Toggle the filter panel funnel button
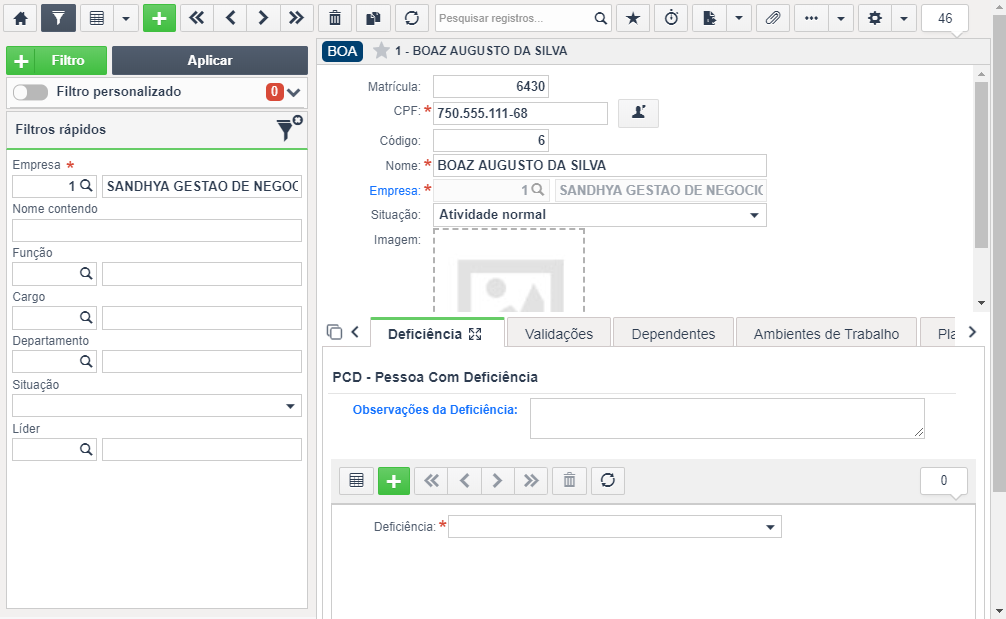This screenshot has width=1006, height=619. pos(58,18)
